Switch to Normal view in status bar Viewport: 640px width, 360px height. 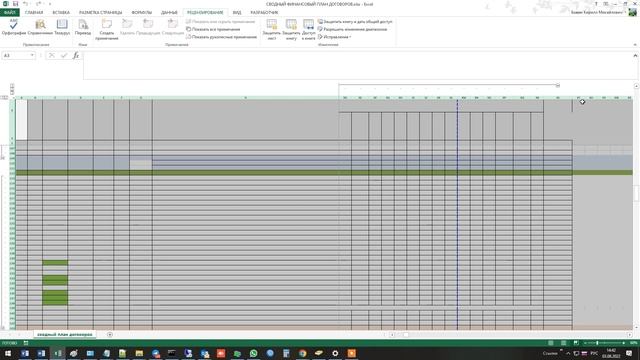pyautogui.click(x=551, y=343)
